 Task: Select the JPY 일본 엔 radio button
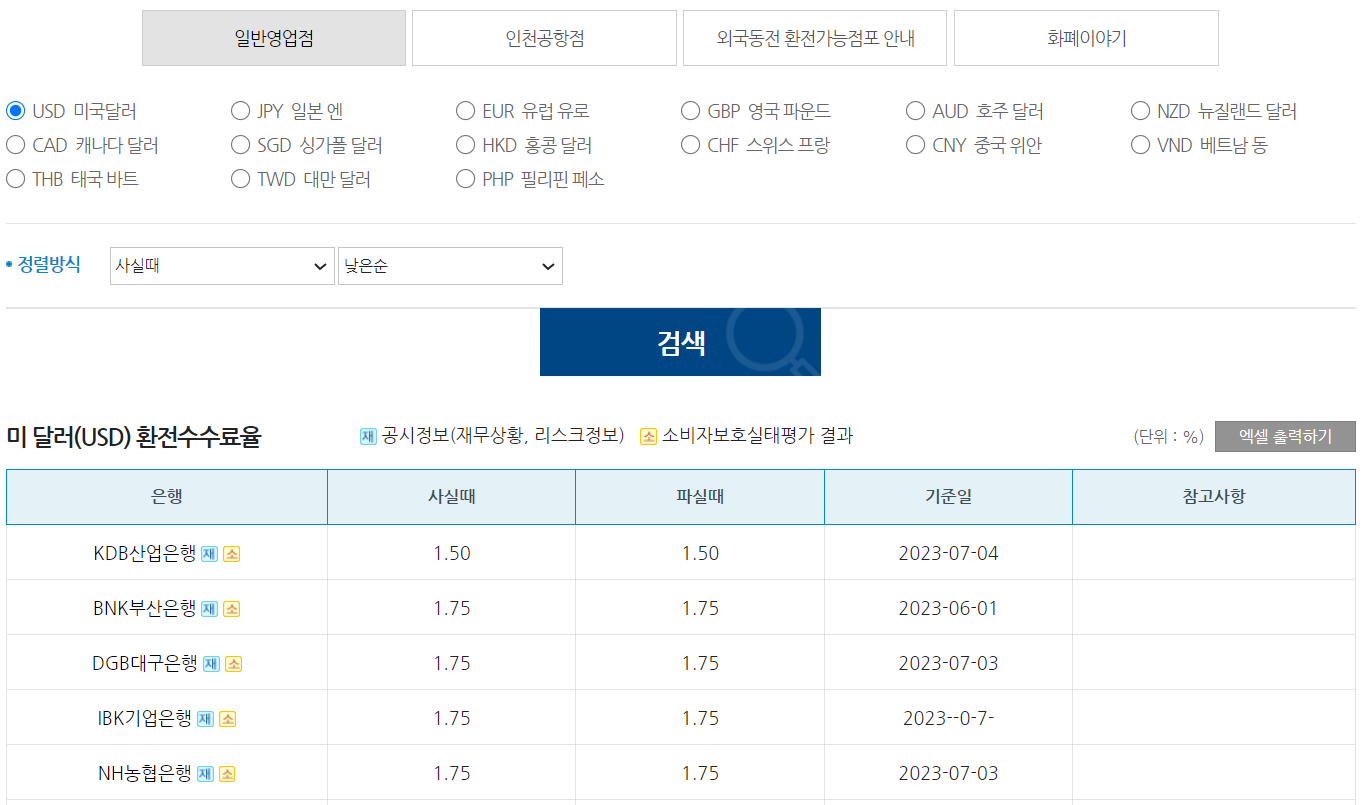tap(240, 111)
